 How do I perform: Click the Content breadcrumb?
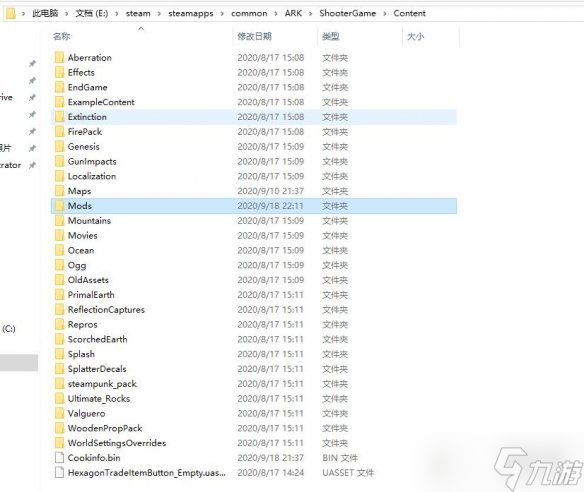click(x=409, y=13)
